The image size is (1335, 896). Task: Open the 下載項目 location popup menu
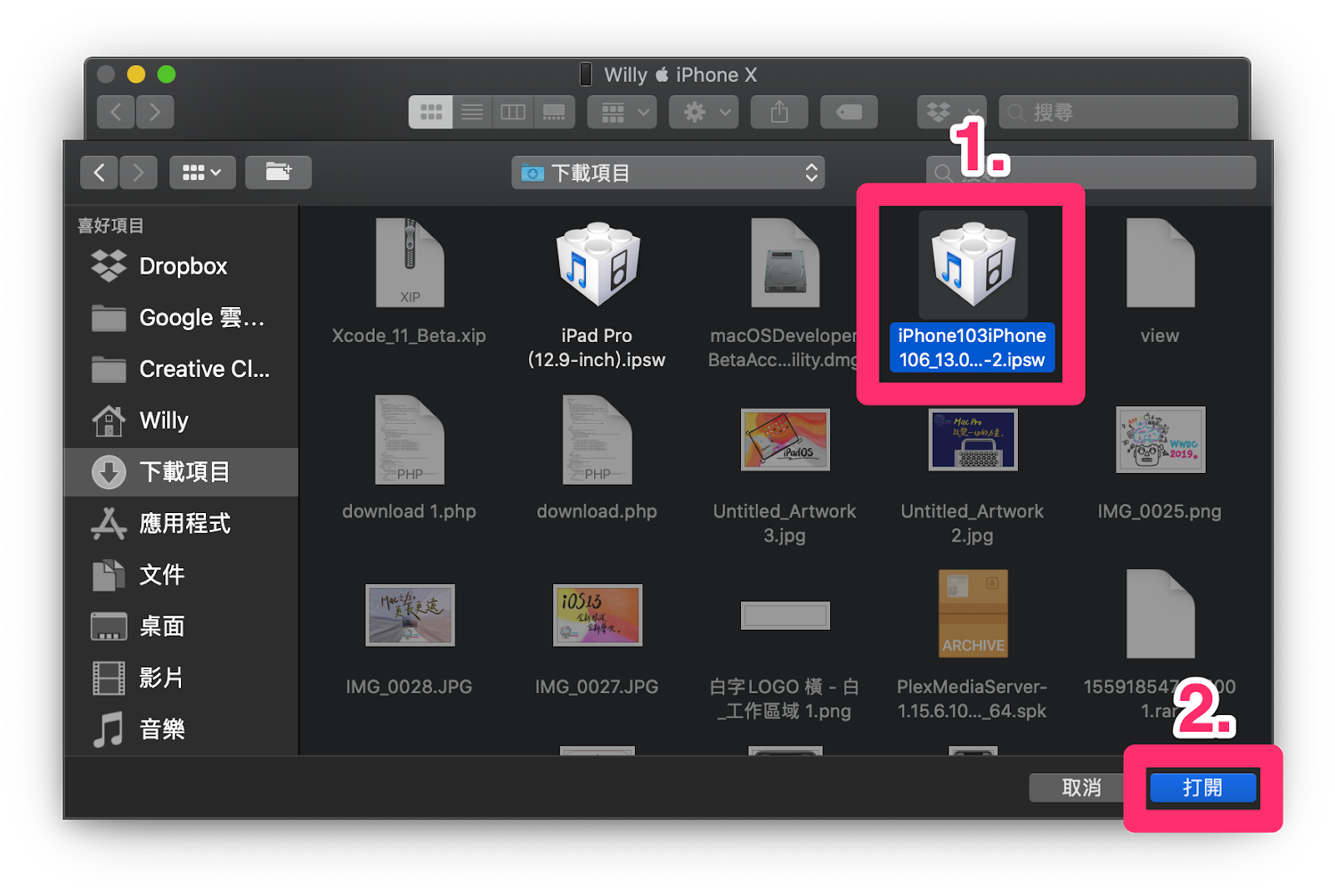667,173
